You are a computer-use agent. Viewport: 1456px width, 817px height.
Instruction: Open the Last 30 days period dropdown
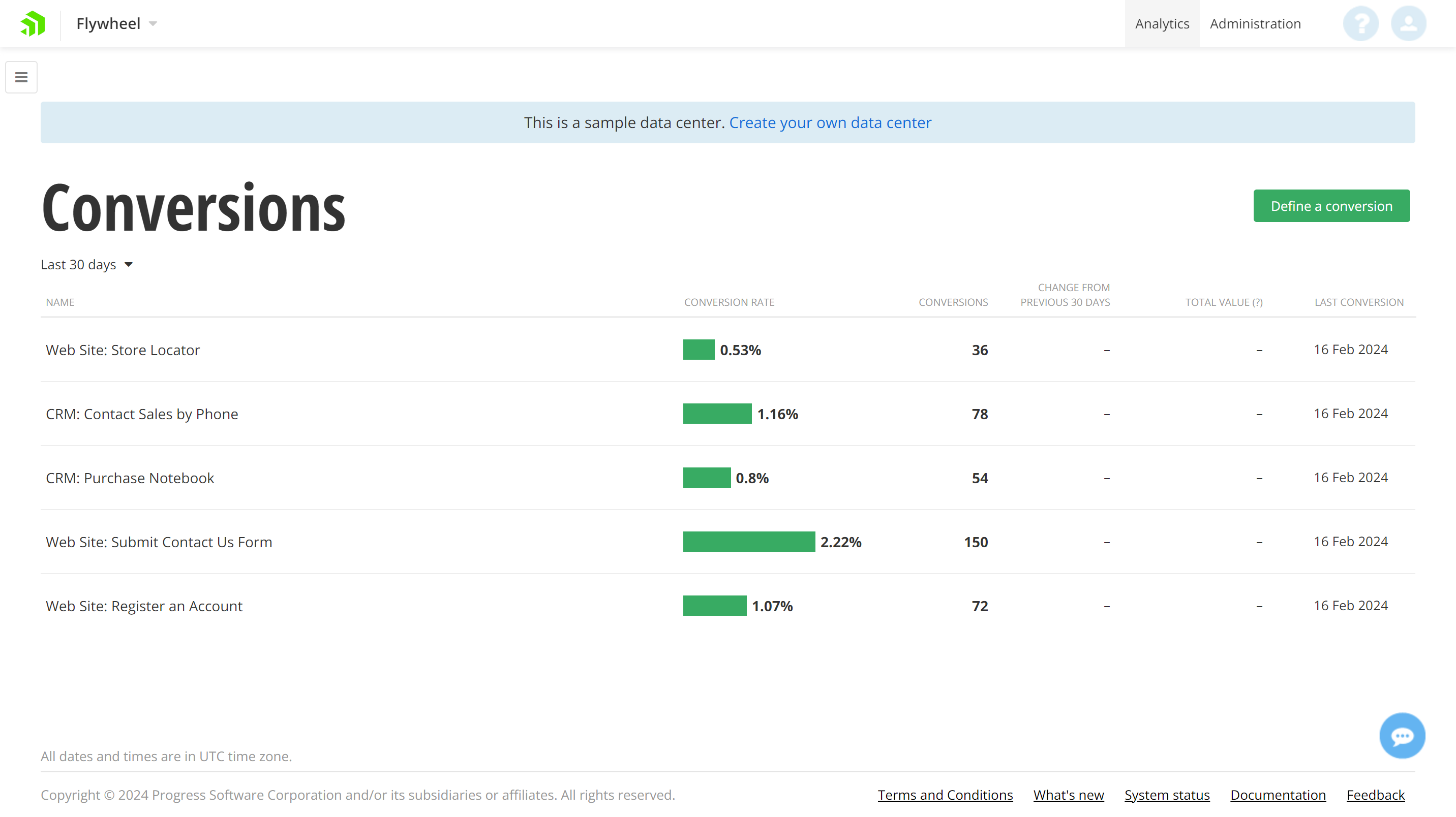[x=86, y=264]
